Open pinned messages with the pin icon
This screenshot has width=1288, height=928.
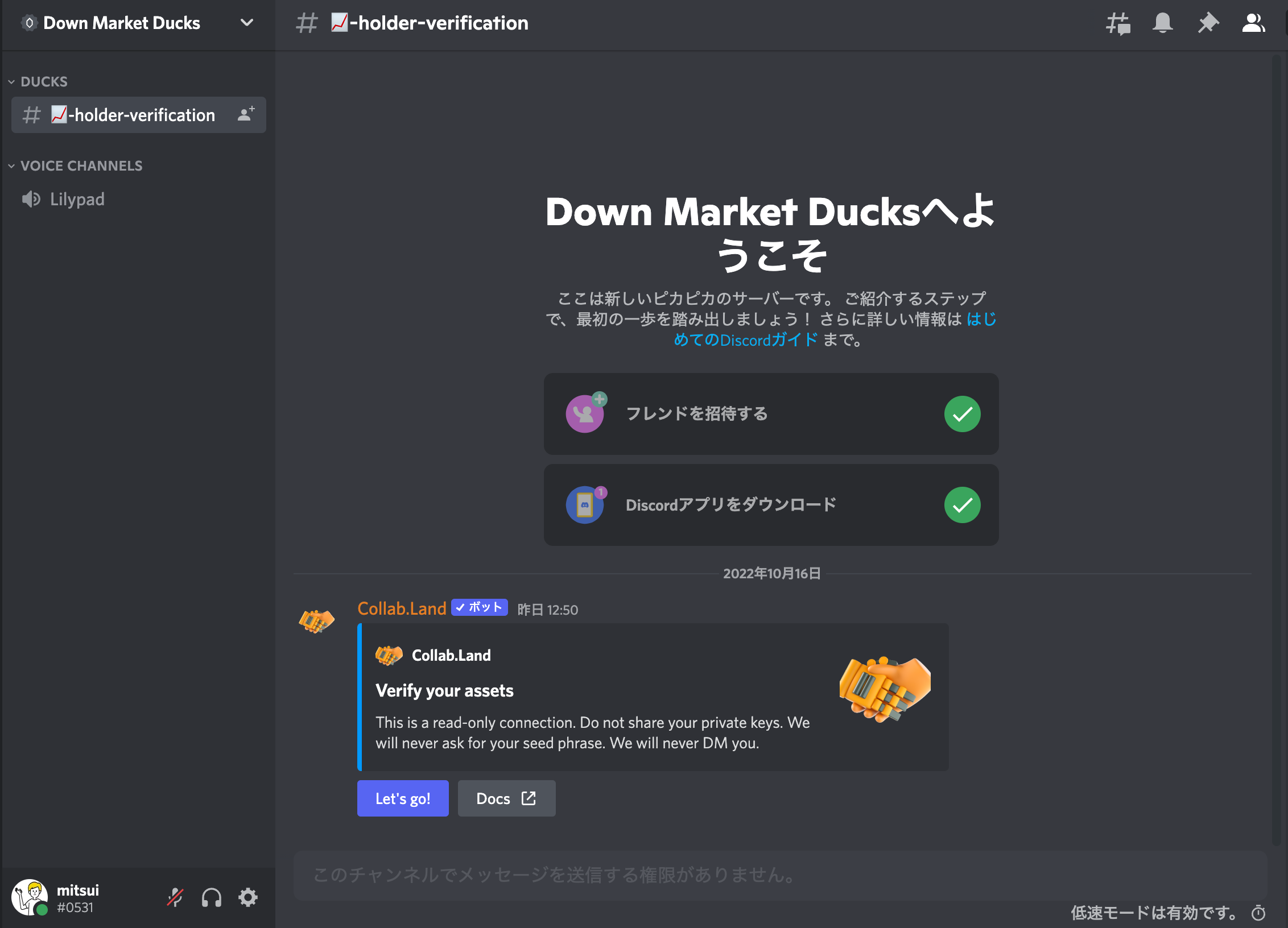tap(1208, 23)
